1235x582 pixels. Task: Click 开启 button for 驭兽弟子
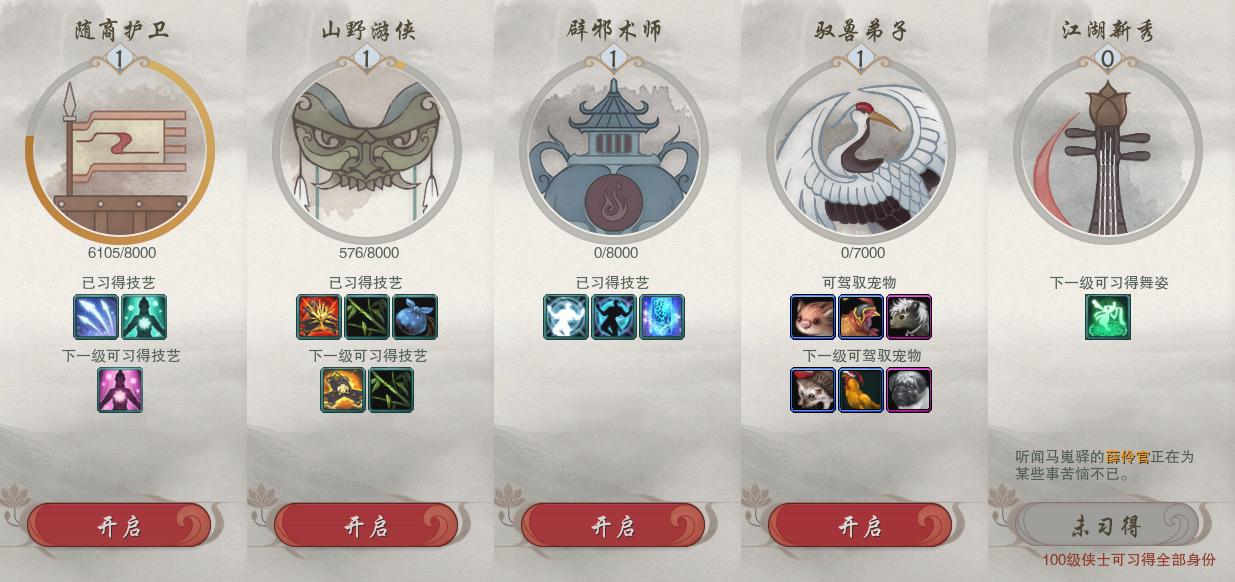click(x=860, y=526)
